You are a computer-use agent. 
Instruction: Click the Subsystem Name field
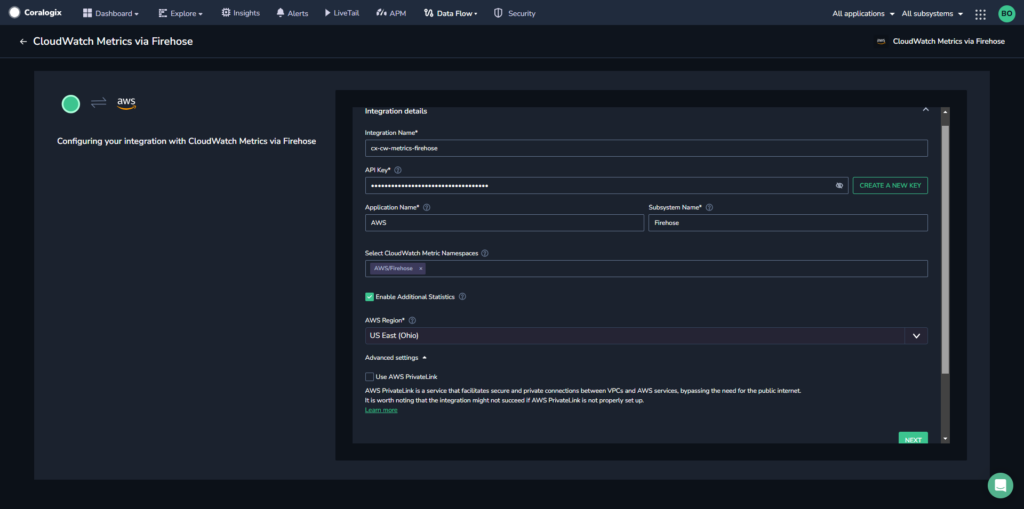788,223
